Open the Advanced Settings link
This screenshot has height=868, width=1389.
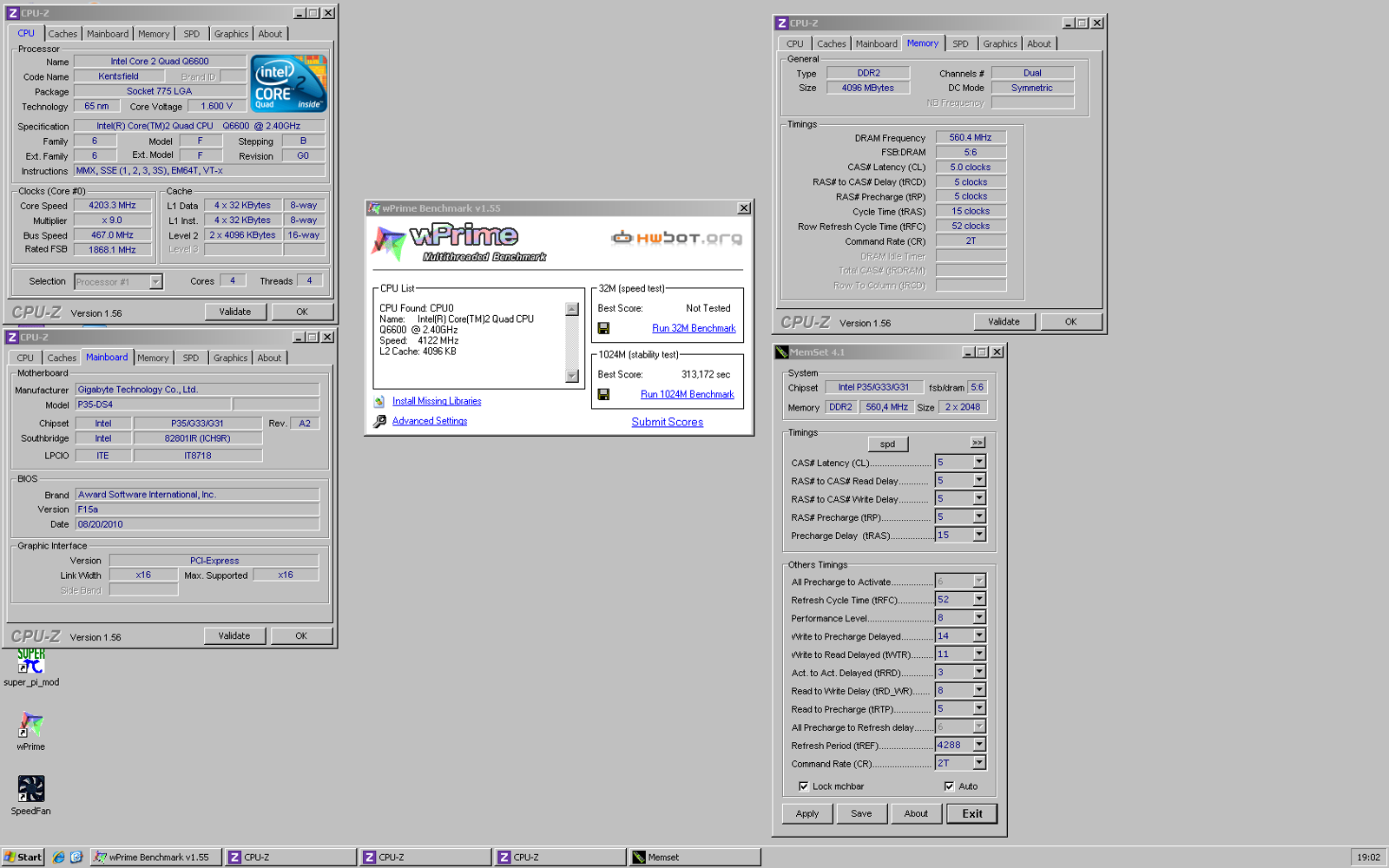[x=430, y=421]
